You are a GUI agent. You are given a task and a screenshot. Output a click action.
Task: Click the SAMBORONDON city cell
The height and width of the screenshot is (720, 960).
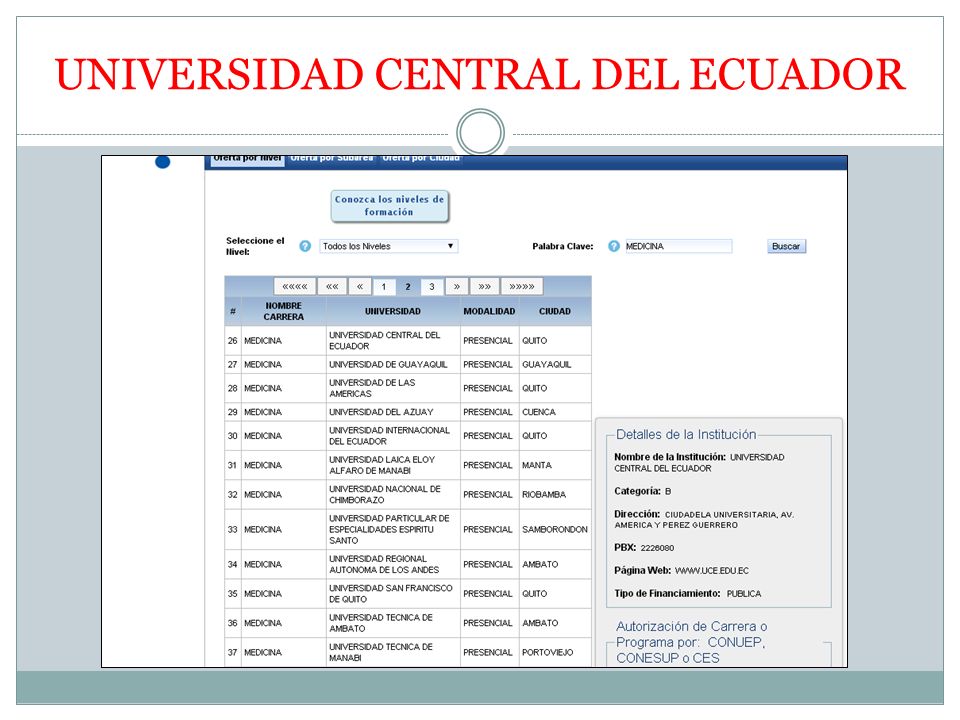coord(555,530)
